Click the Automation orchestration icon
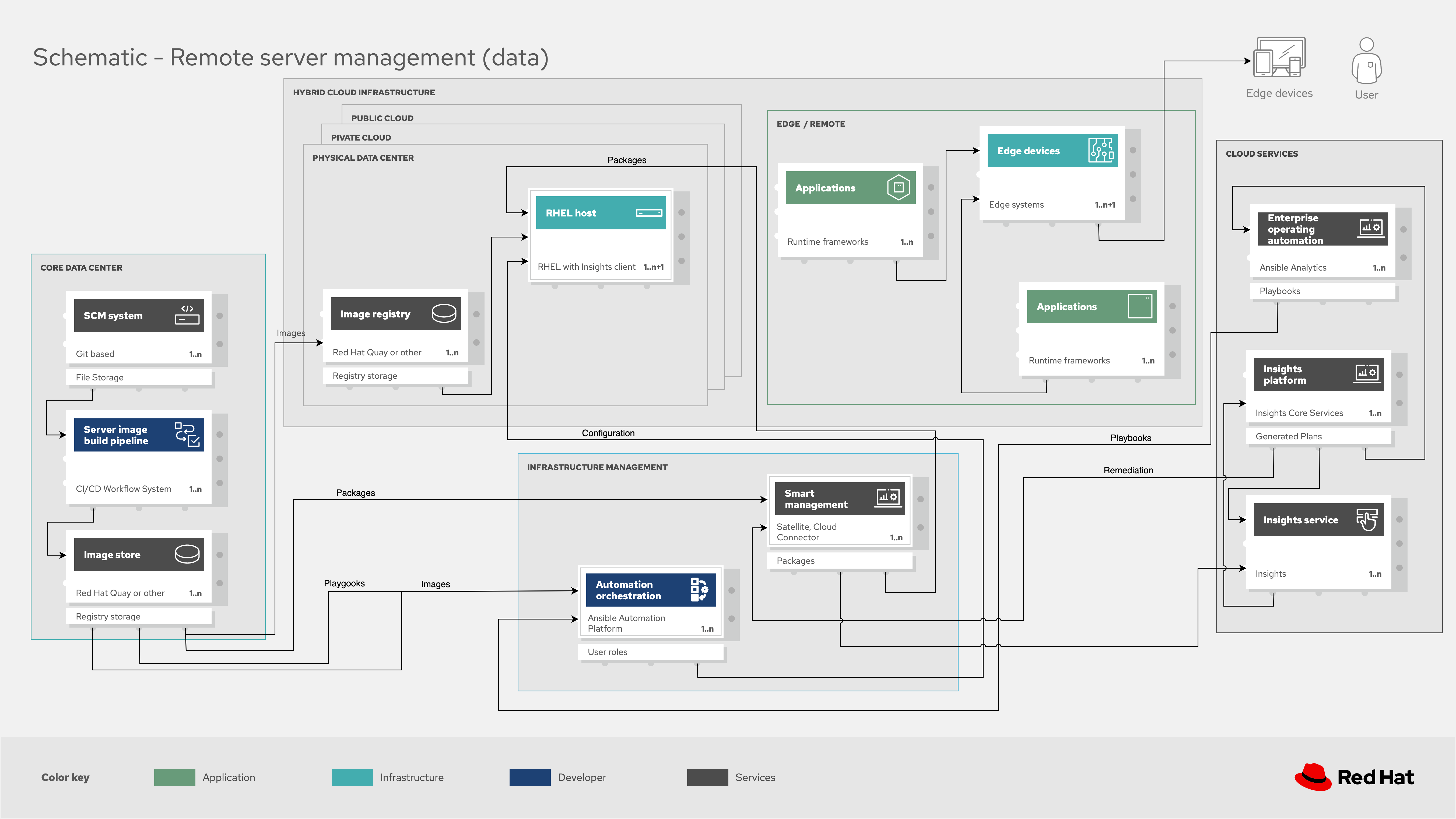This screenshot has width=1456, height=819. (x=699, y=590)
